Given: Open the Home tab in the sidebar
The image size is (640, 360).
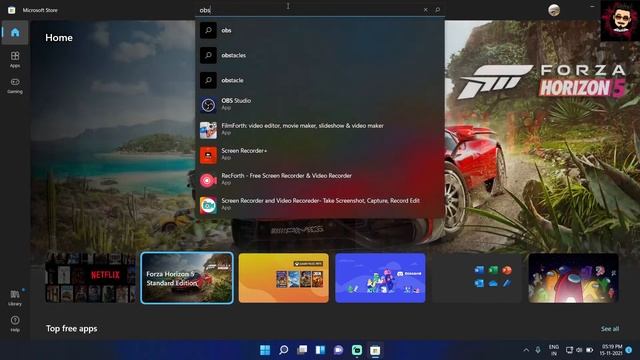Looking at the screenshot, I should coord(15,32).
